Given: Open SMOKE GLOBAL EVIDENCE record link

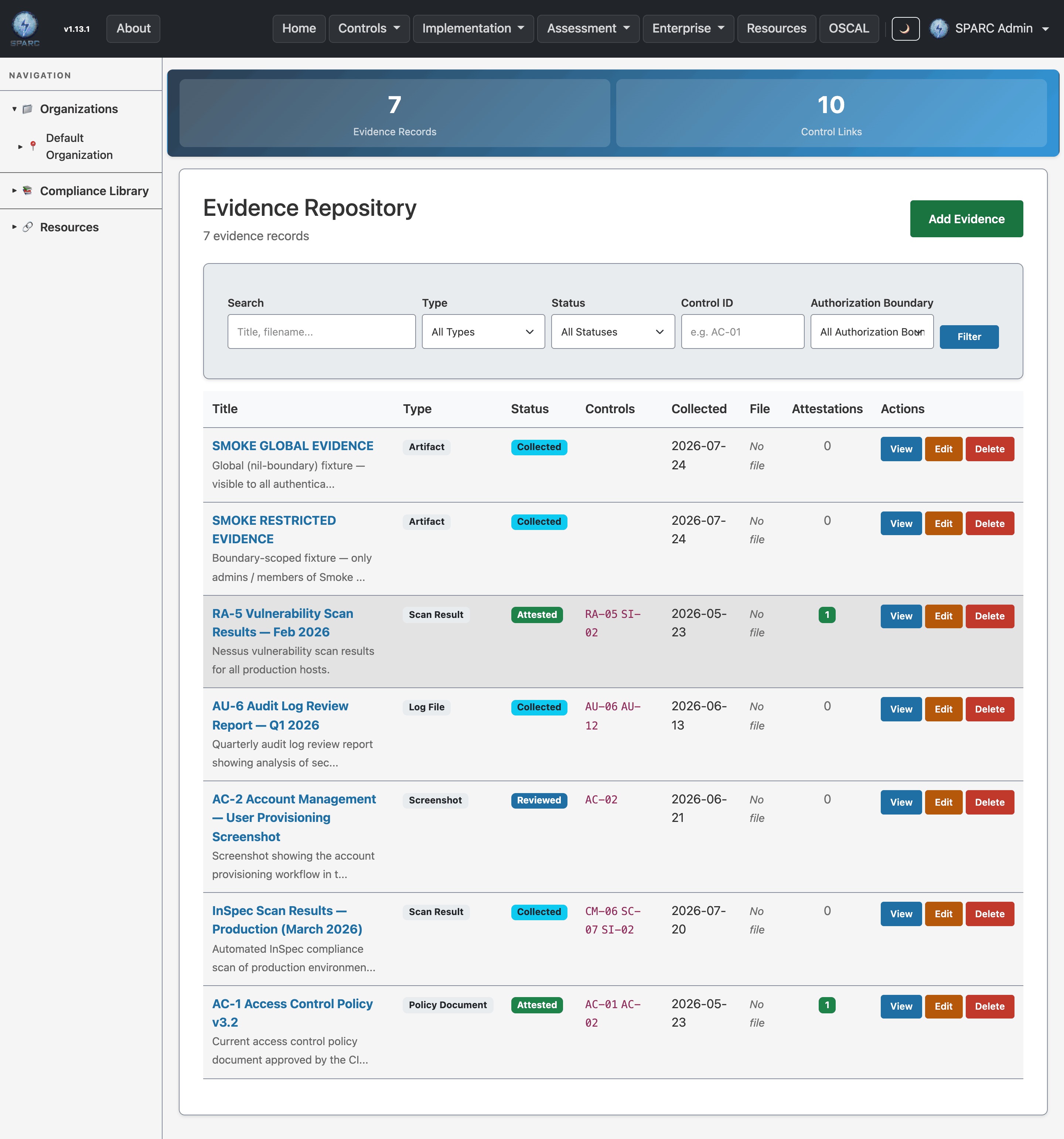Looking at the screenshot, I should click(293, 446).
